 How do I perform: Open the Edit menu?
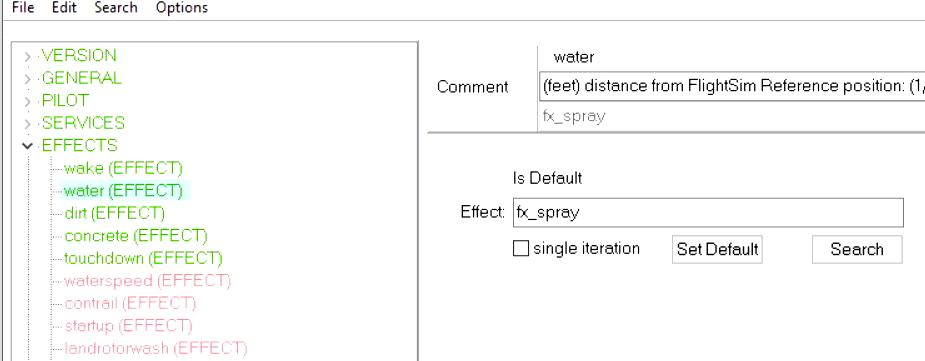64,8
